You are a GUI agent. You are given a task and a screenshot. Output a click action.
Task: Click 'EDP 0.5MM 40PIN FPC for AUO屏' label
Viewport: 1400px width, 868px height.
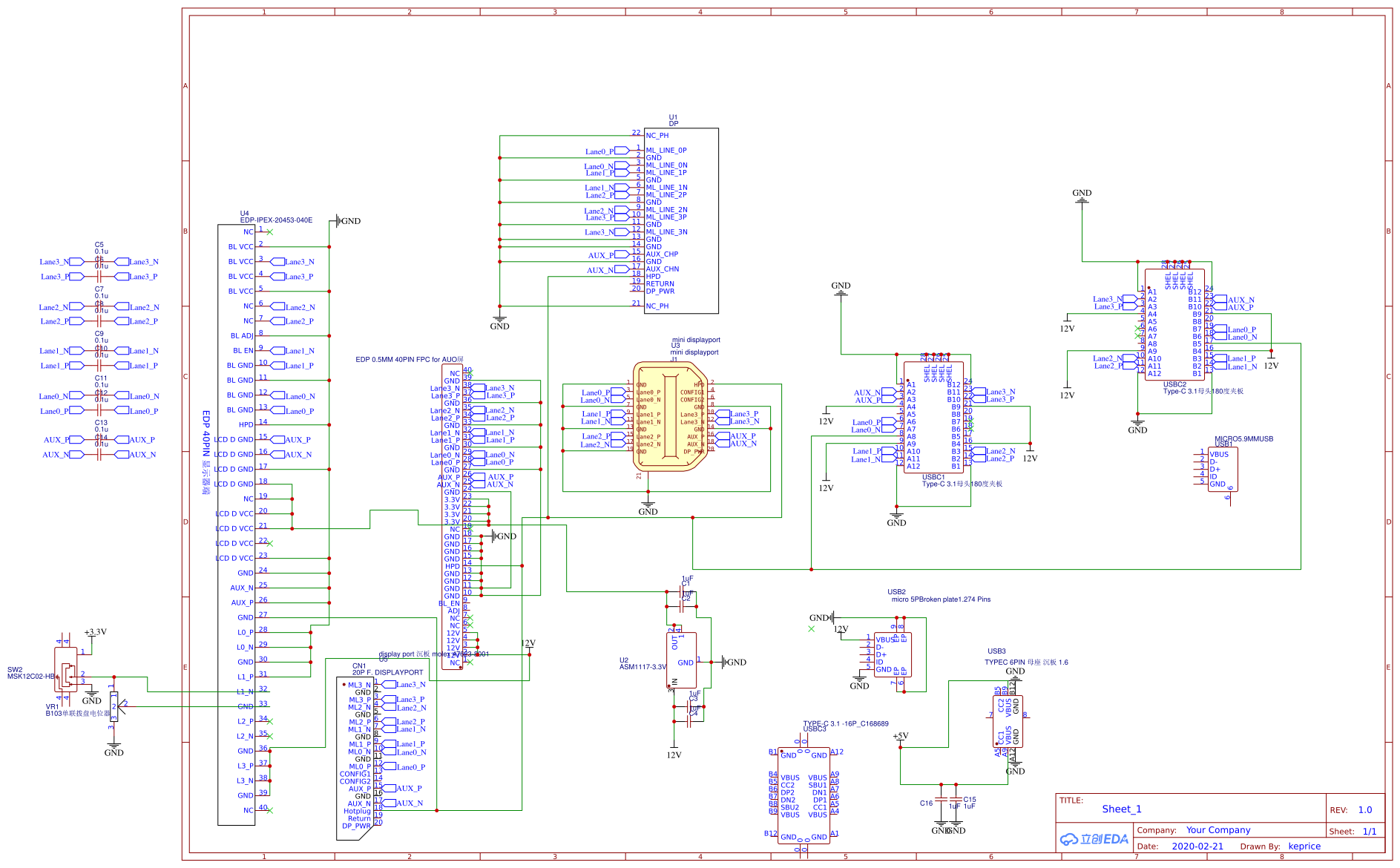[409, 360]
